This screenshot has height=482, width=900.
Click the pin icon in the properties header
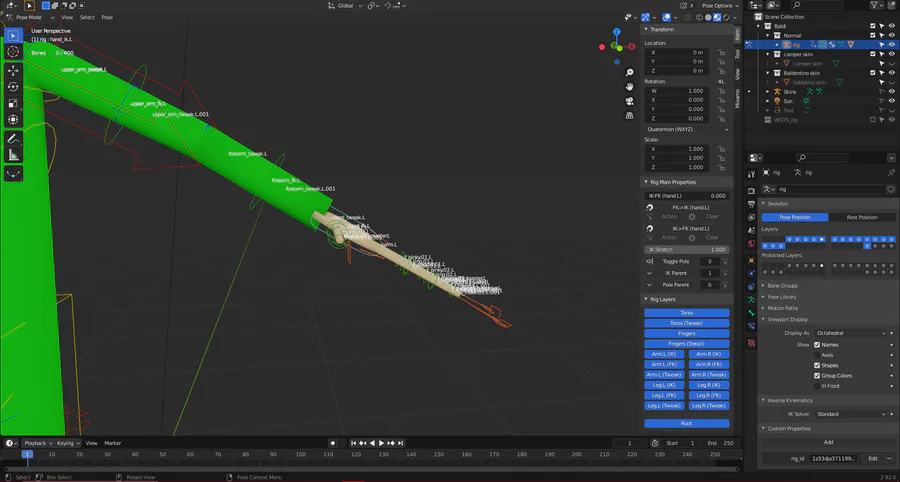[x=891, y=172]
